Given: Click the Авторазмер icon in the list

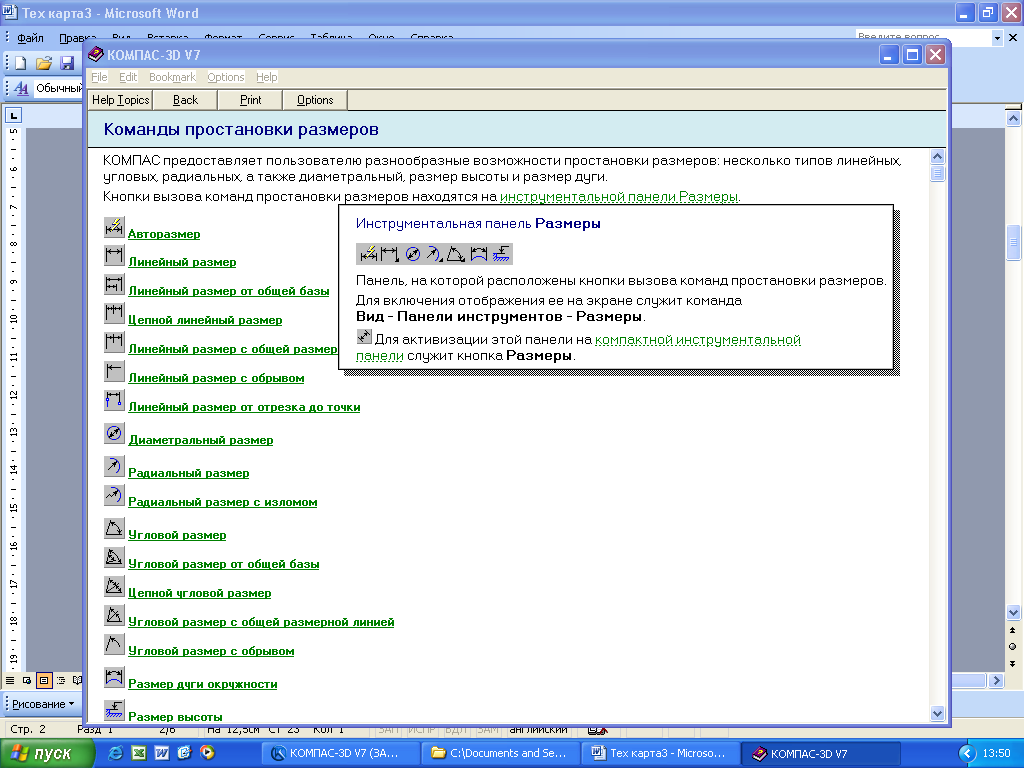Looking at the screenshot, I should (114, 227).
